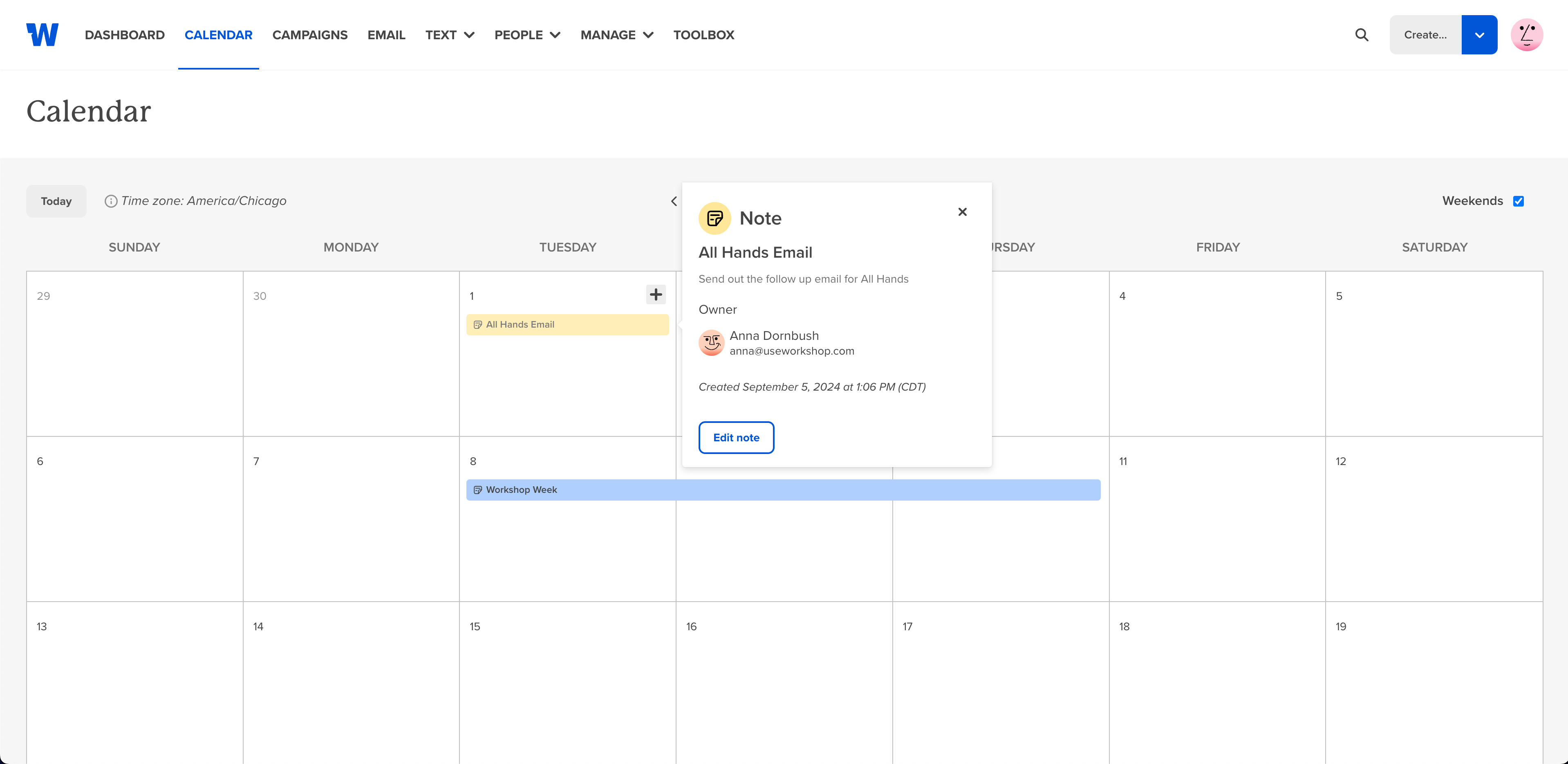This screenshot has height=764, width=1568.
Task: Open the search magnifier icon
Action: point(1362,35)
